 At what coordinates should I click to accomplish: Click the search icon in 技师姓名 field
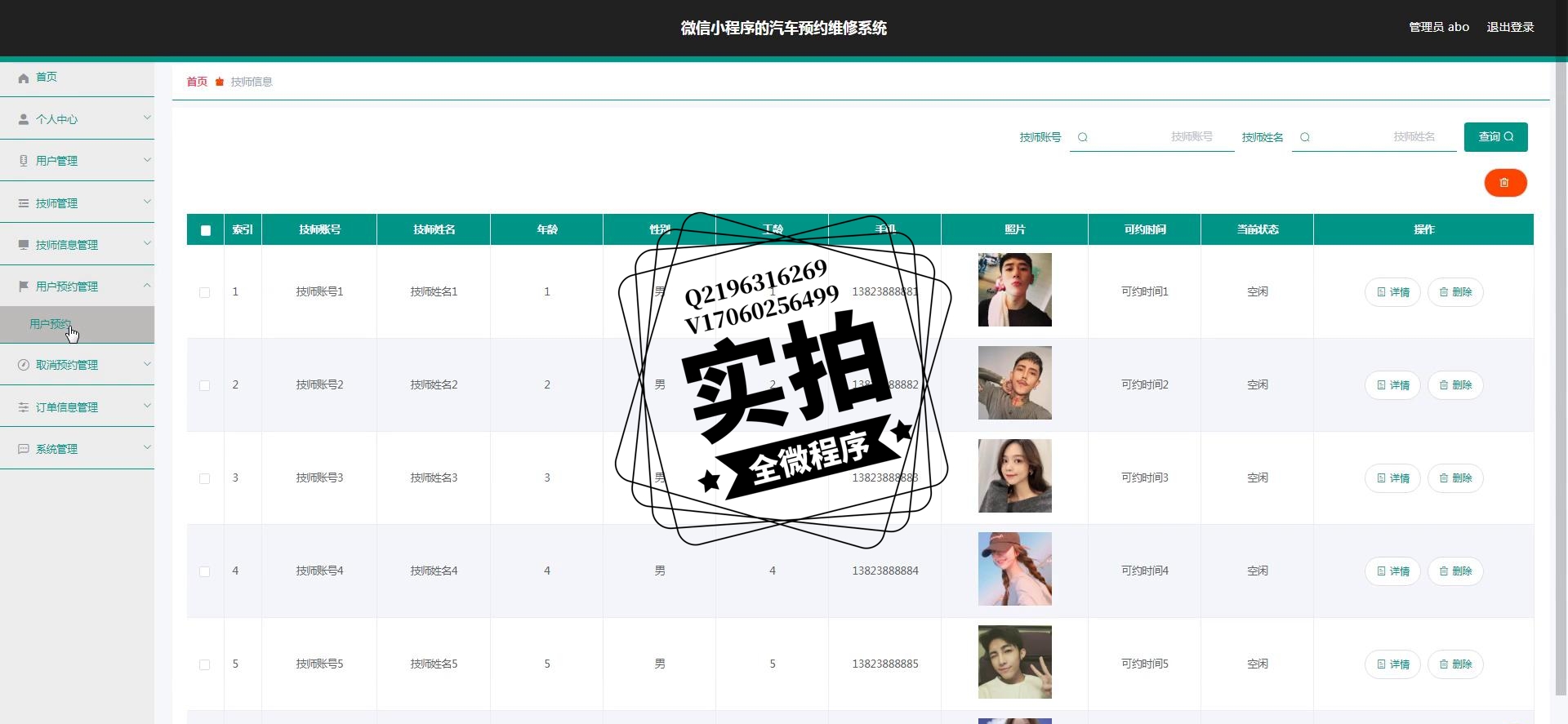[1305, 137]
